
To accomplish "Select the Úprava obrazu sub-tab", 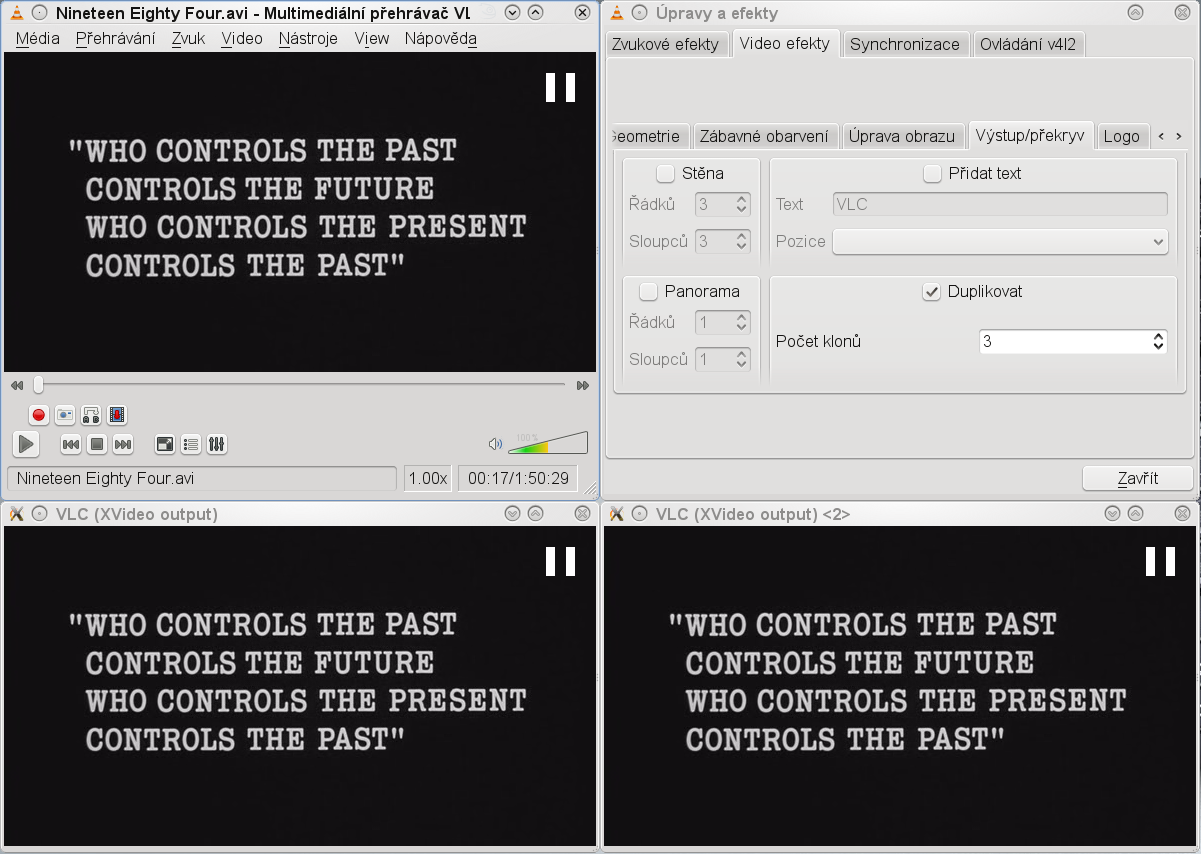I will point(901,136).
